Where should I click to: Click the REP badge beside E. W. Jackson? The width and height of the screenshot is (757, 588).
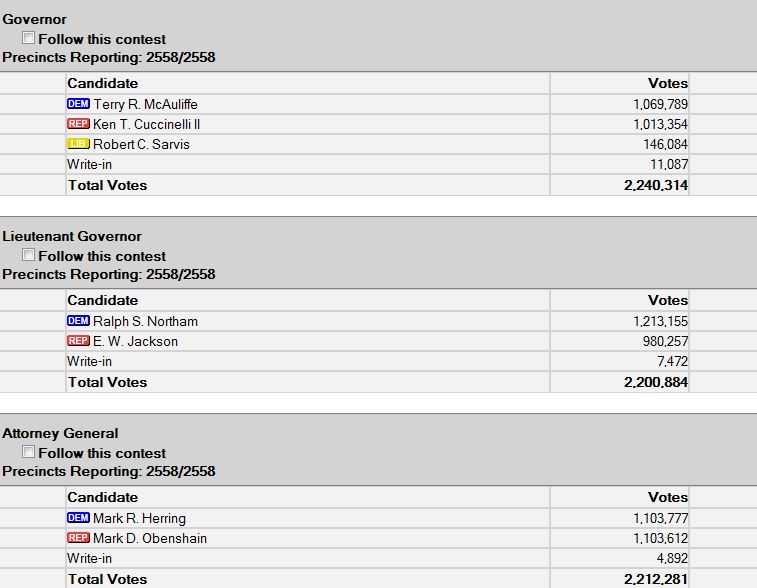(x=78, y=341)
